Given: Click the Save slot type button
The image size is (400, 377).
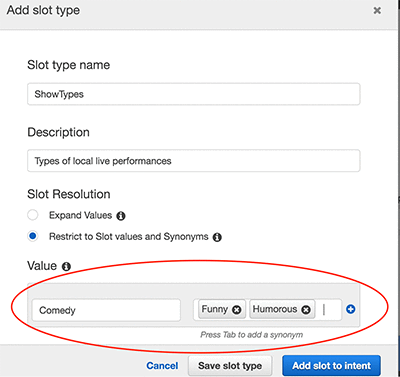Looking at the screenshot, I should click(230, 366).
